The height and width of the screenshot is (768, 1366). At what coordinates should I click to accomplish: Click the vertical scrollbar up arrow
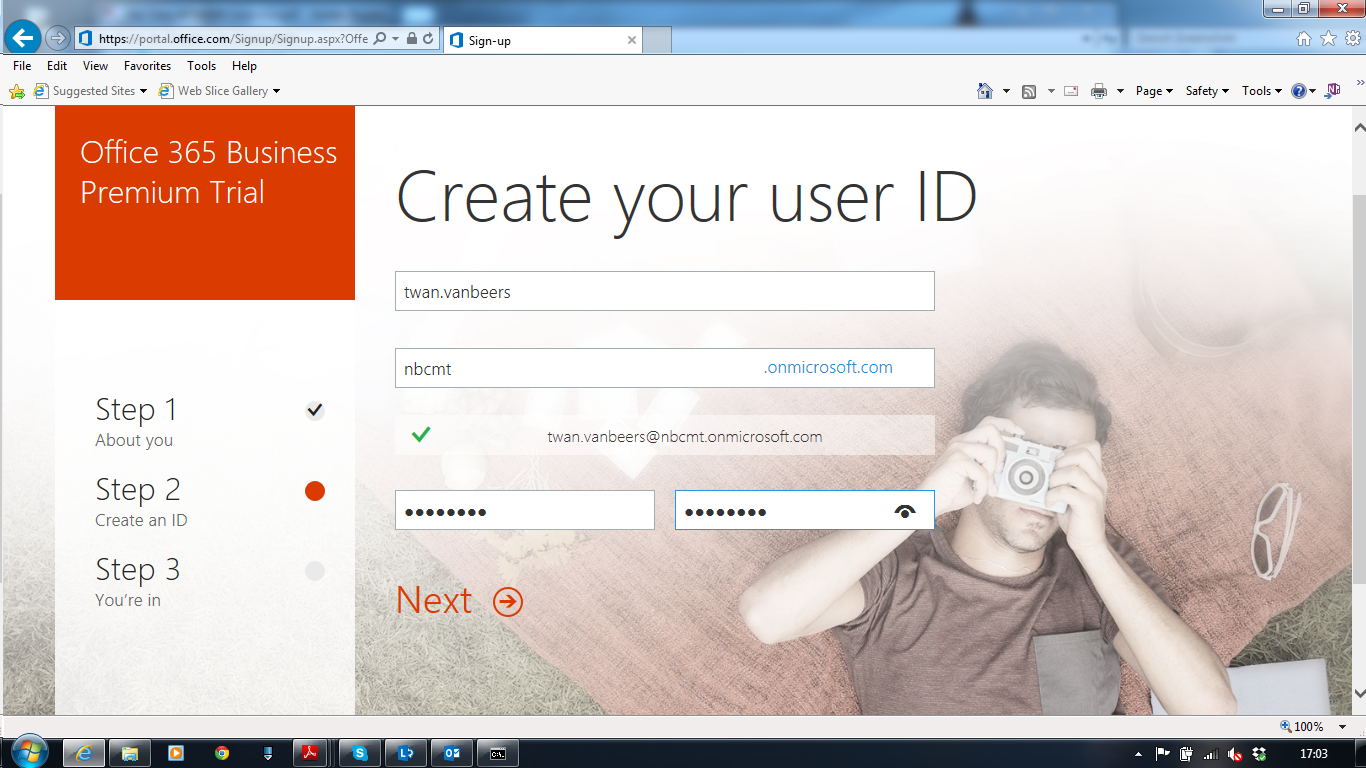pyautogui.click(x=1358, y=127)
